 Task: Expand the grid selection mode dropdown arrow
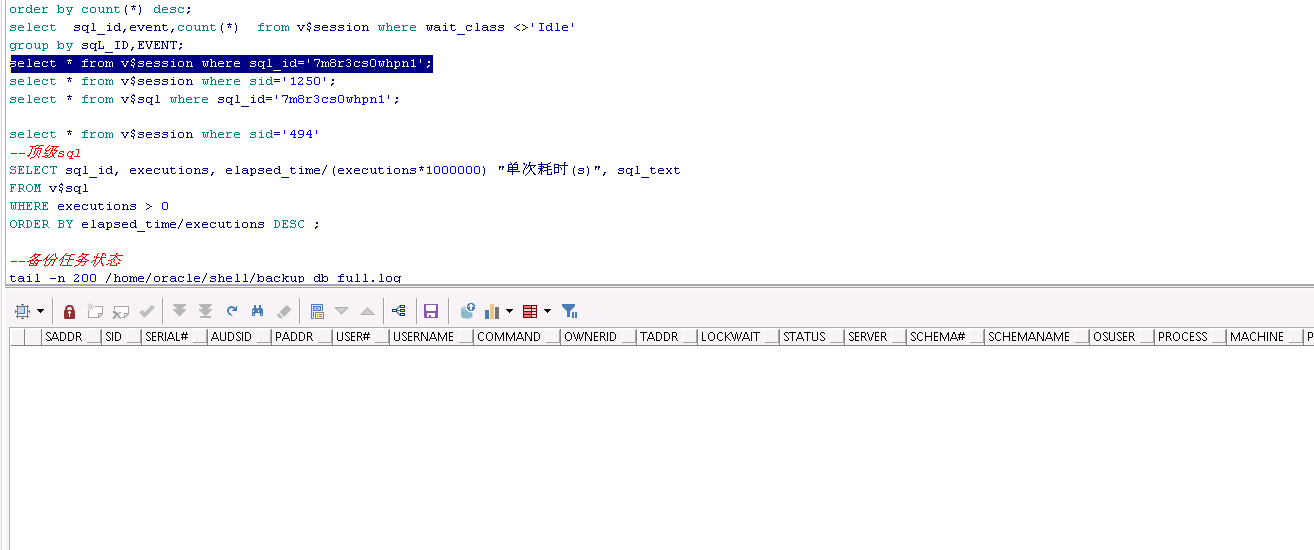[x=40, y=312]
